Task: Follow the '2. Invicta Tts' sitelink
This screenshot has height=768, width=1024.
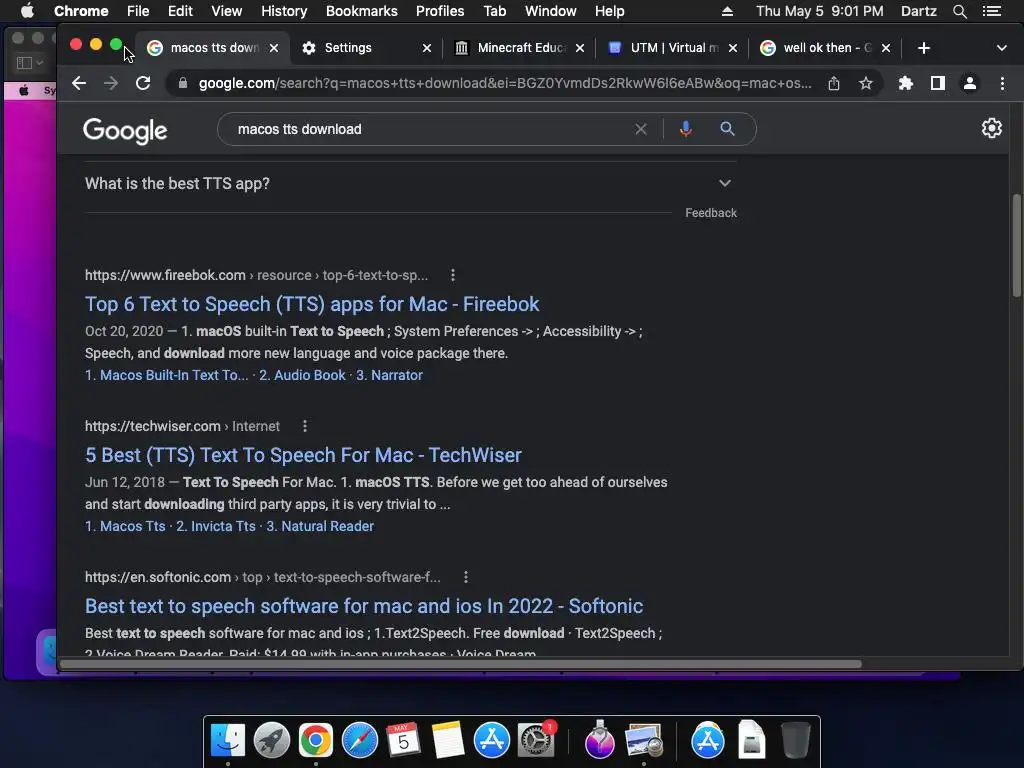Action: [x=216, y=526]
